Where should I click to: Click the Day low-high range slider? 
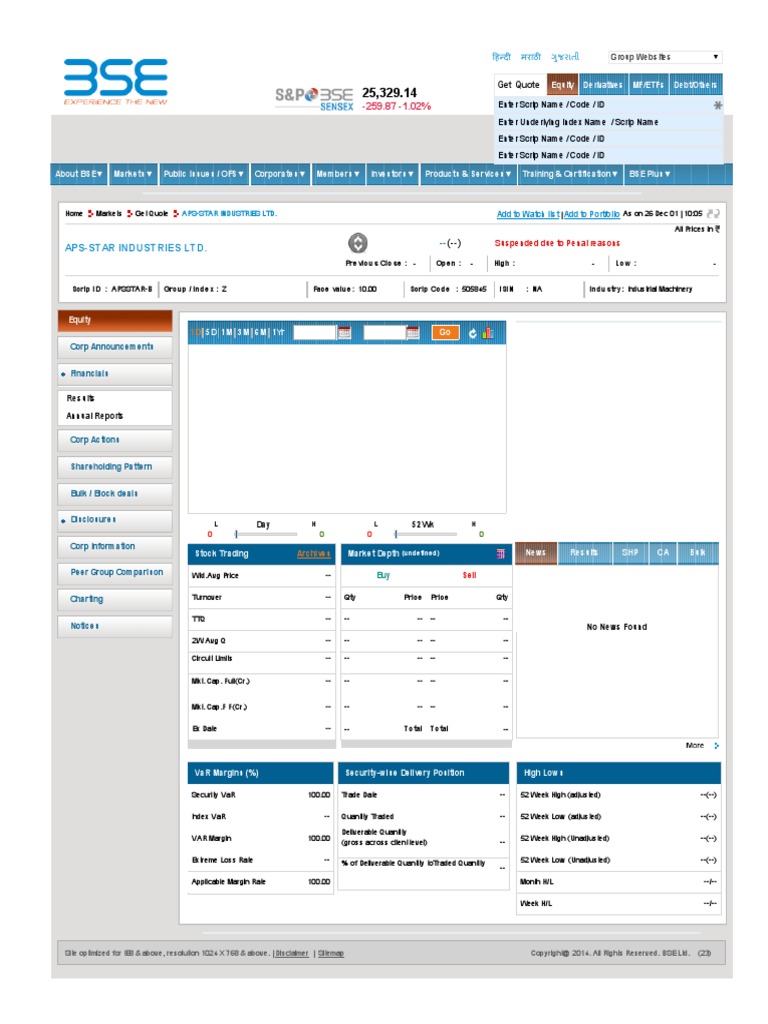click(264, 534)
